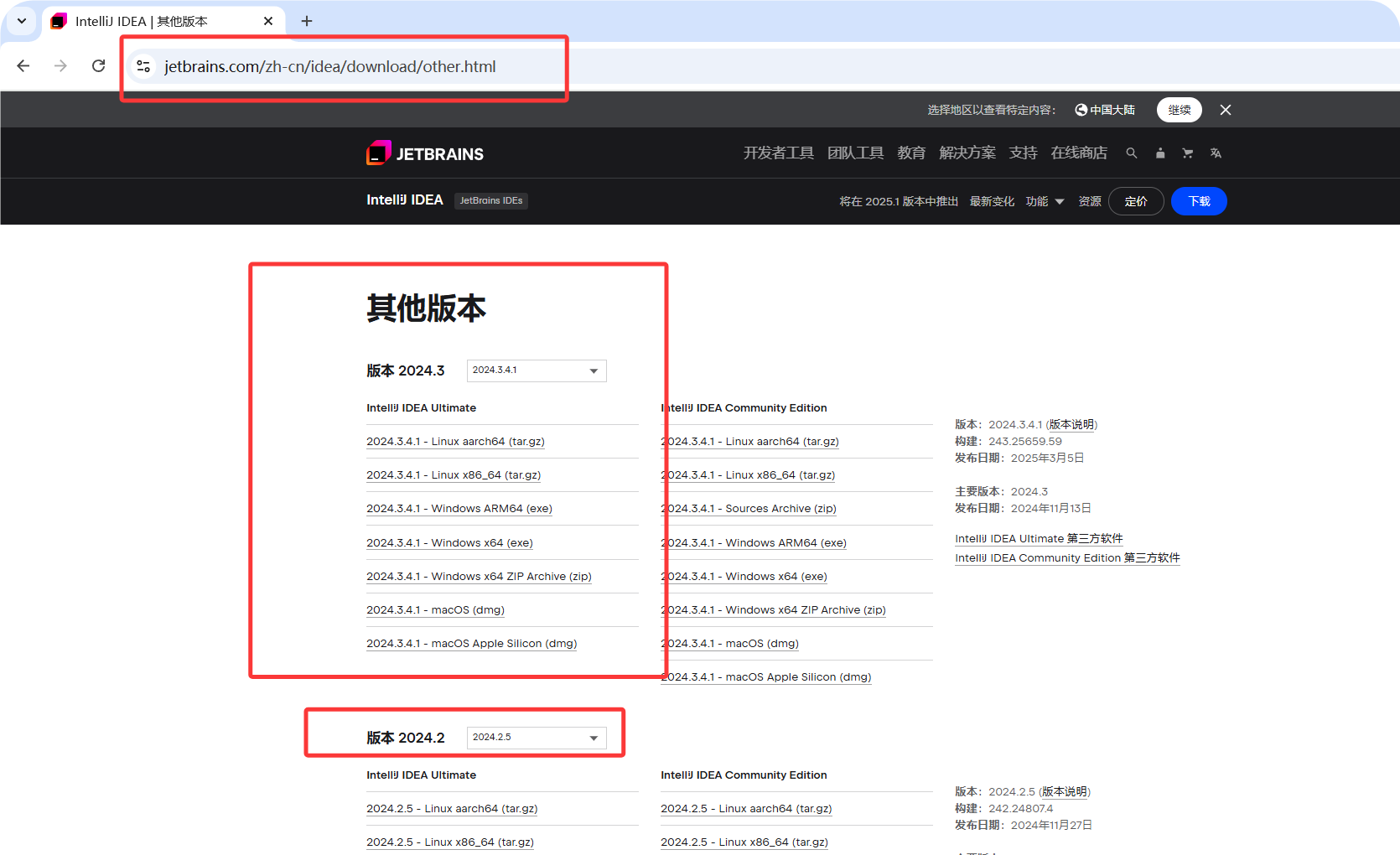Viewport: 1400px width, 855px height.
Task: Open the shopping cart icon
Action: [x=1188, y=153]
